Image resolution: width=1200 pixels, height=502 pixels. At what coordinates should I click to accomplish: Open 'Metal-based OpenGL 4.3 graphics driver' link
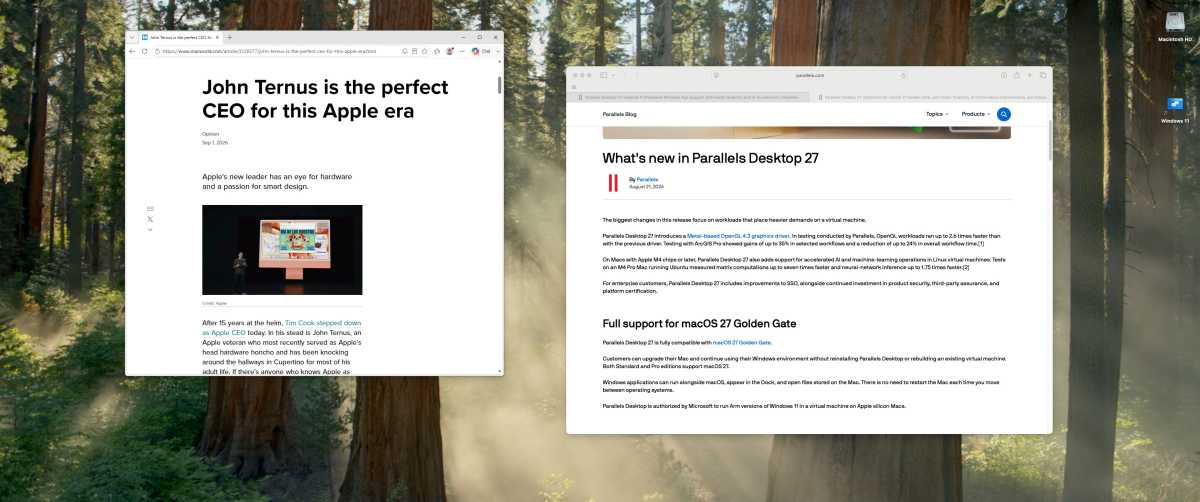point(738,236)
